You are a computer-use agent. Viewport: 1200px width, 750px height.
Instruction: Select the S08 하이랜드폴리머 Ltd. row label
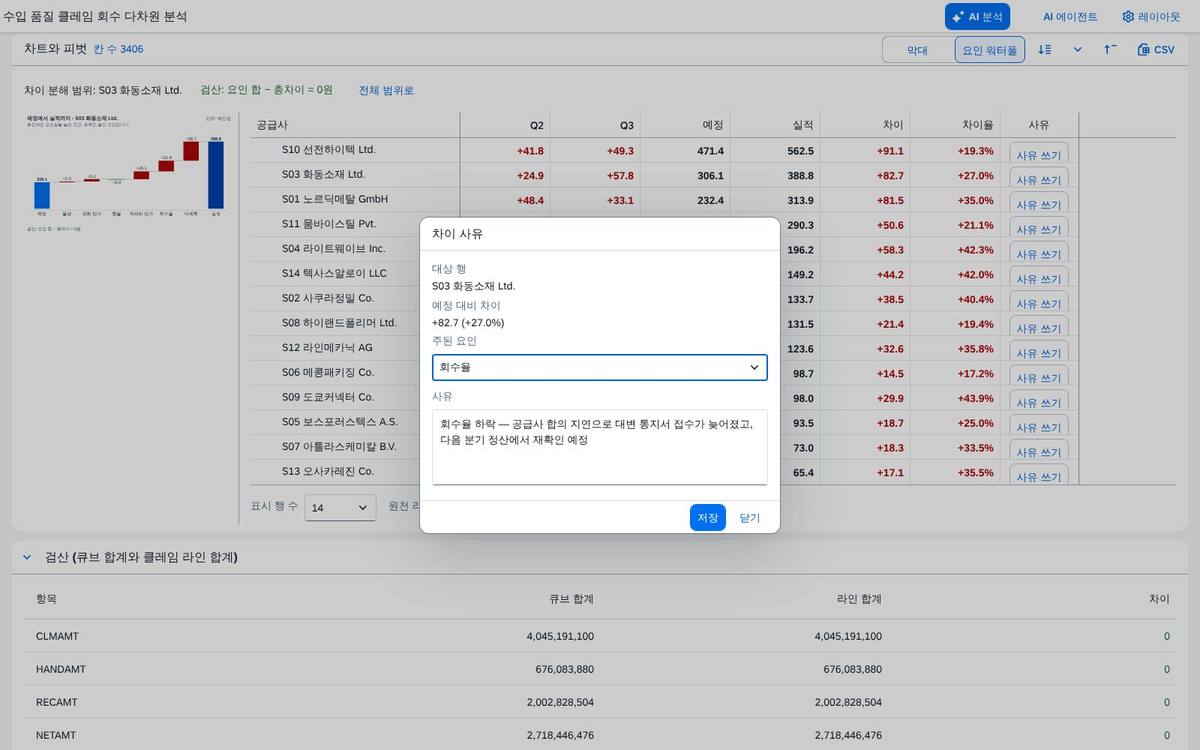339,323
